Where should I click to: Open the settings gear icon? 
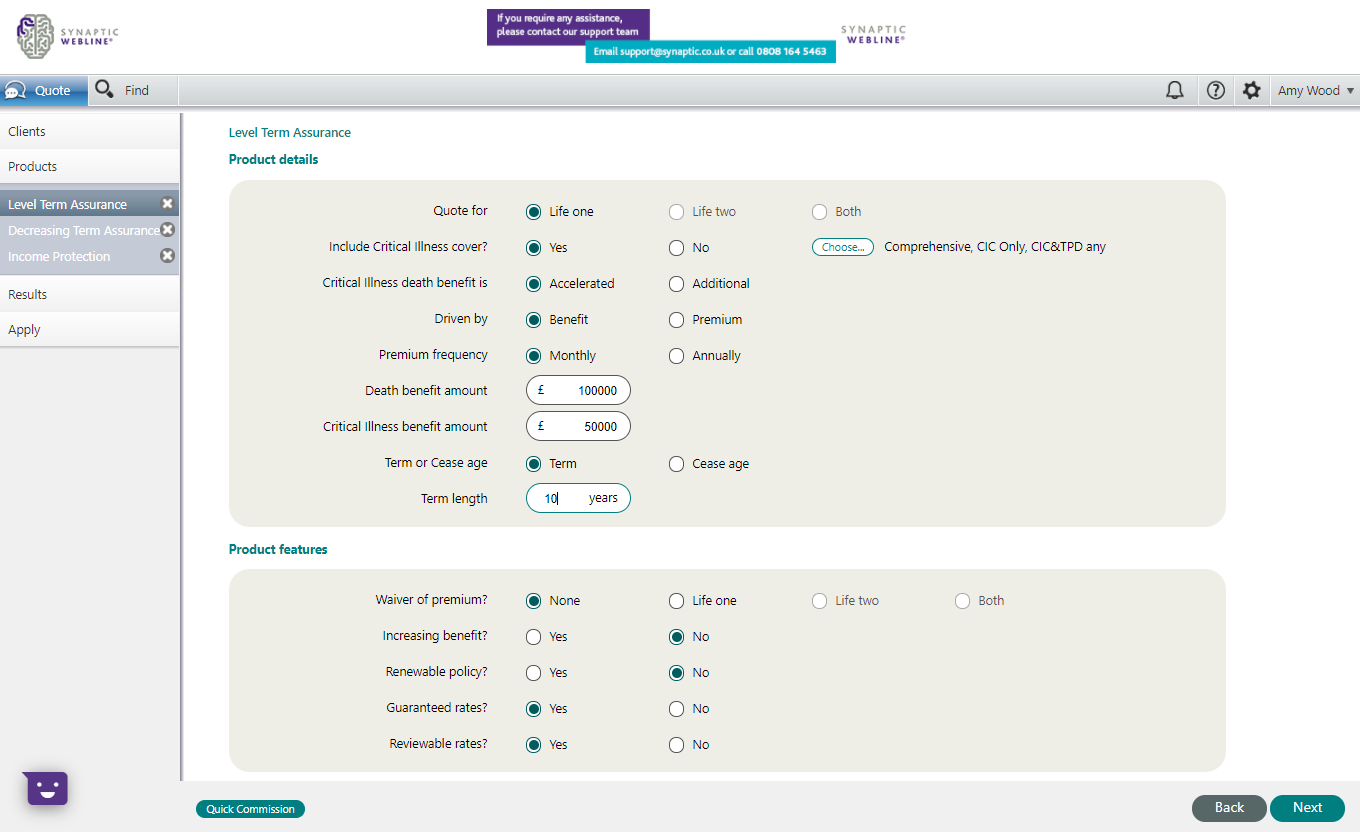[x=1252, y=90]
